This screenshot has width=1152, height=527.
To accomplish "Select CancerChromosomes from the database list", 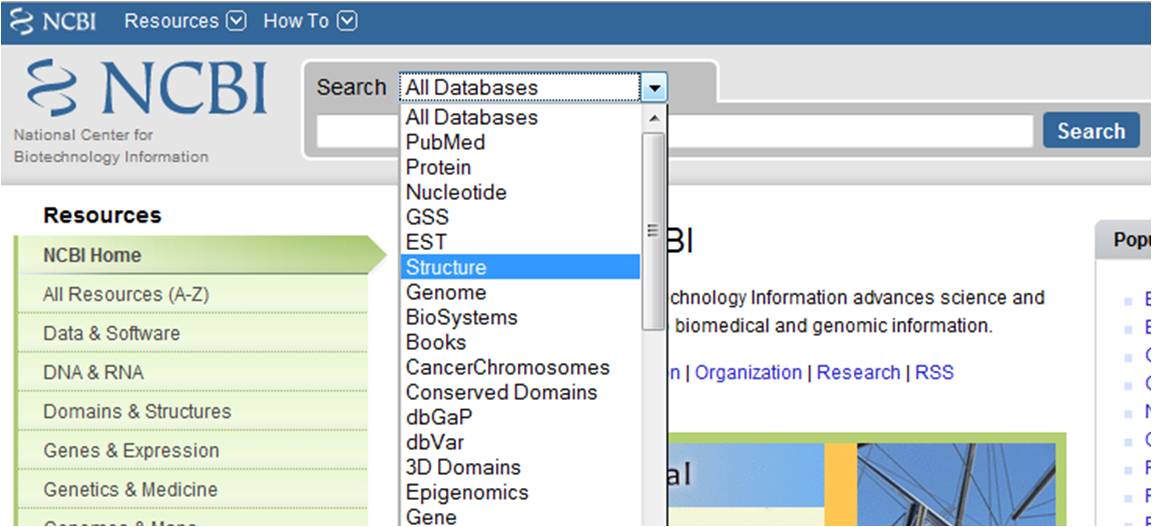I will click(x=521, y=368).
